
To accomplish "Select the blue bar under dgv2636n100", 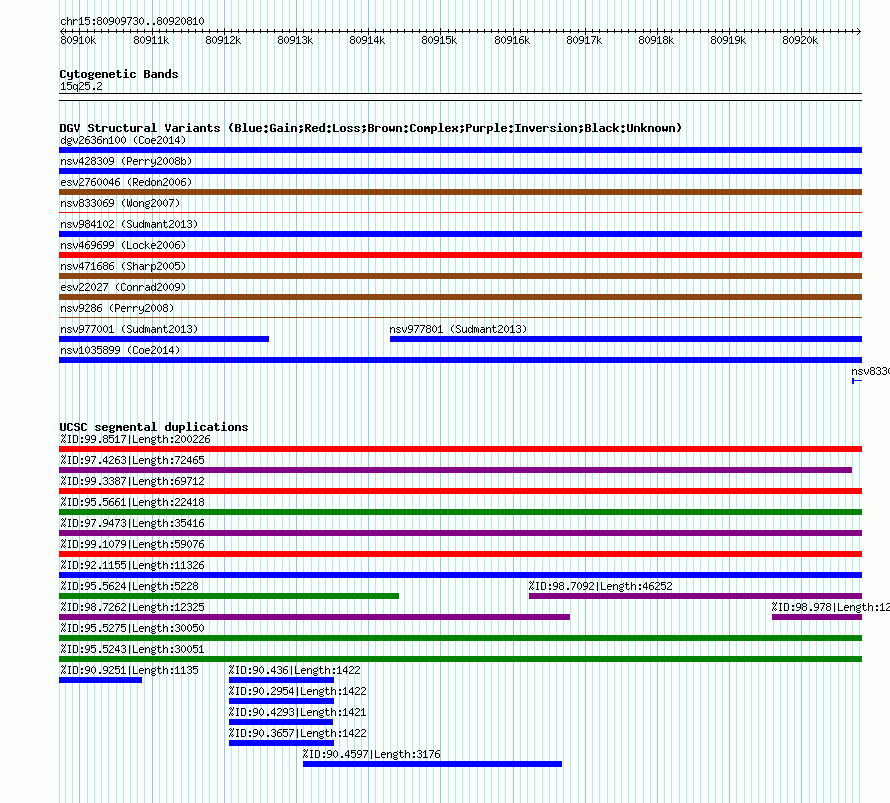I will [460, 150].
